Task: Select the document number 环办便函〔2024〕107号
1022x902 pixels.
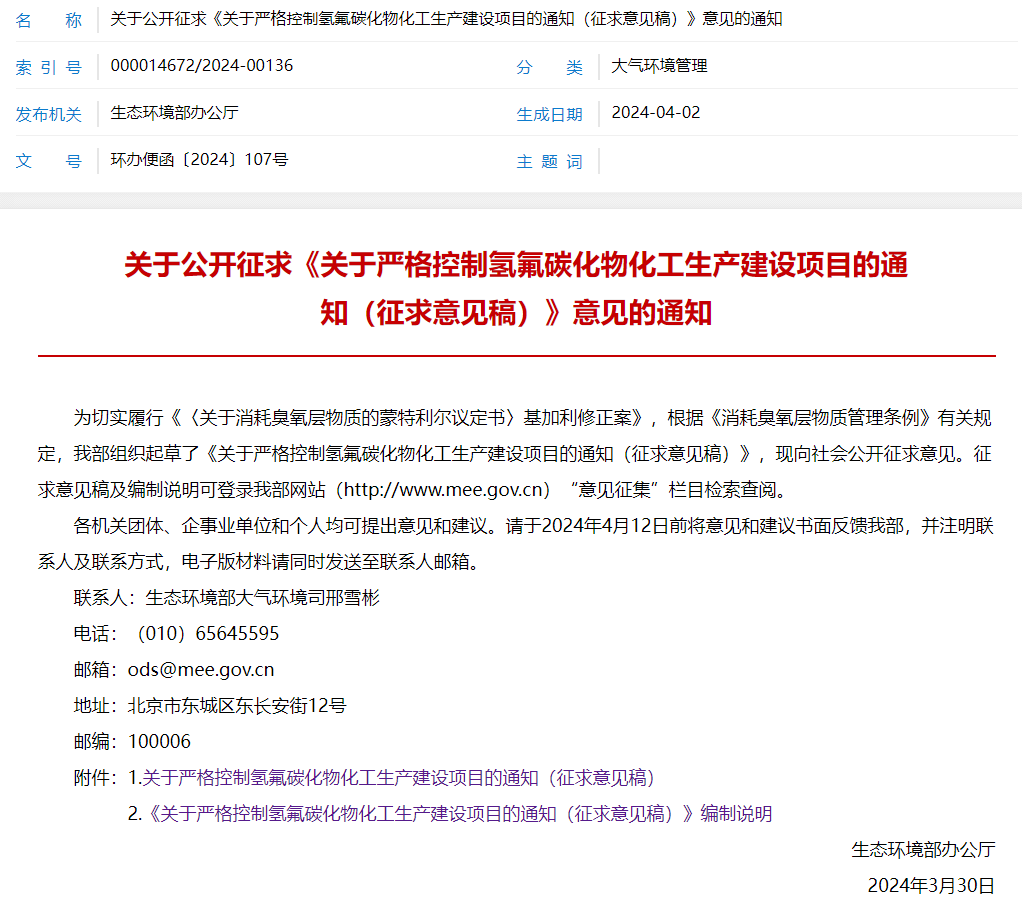Action: [x=199, y=160]
